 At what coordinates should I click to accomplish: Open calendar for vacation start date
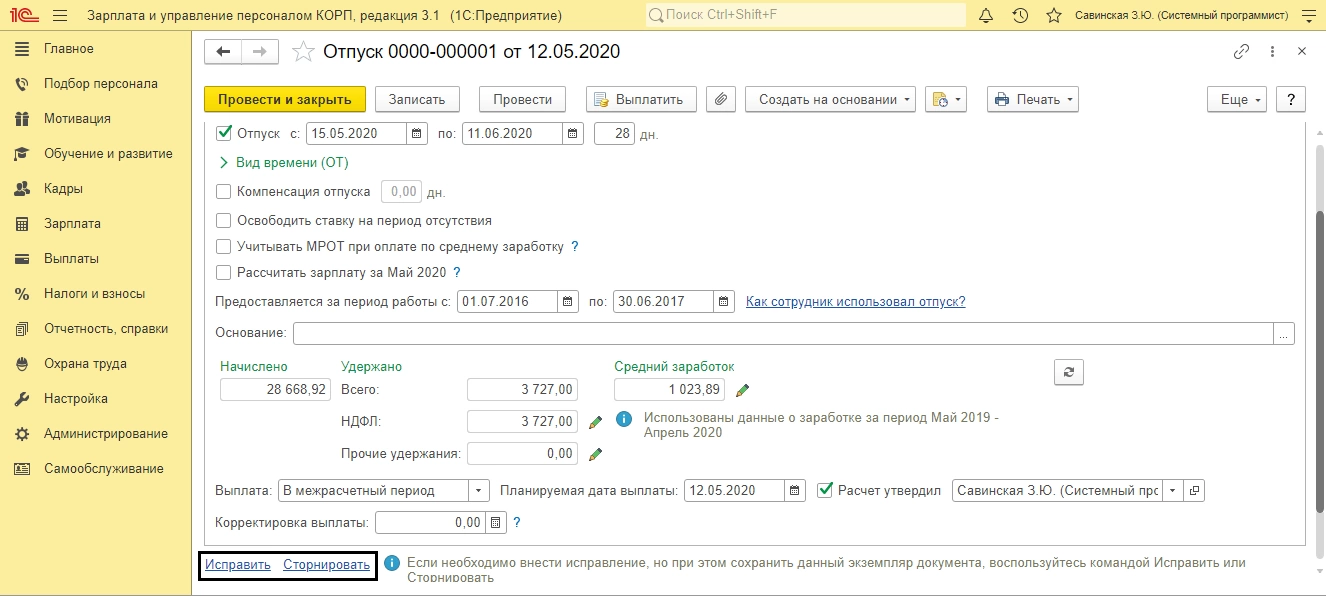[417, 133]
